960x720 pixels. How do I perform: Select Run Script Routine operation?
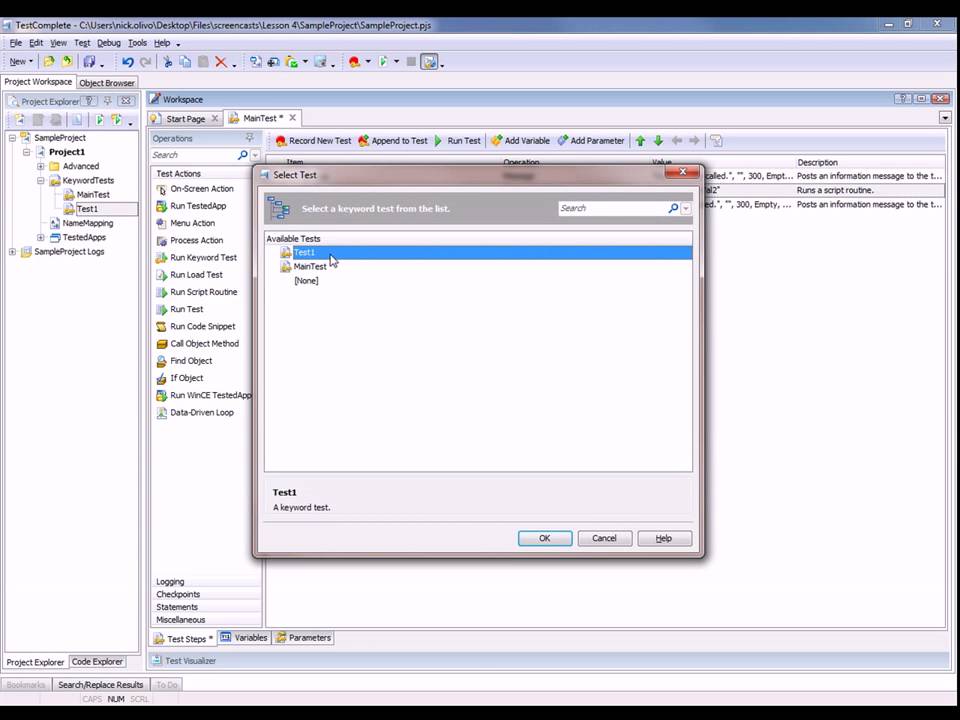coord(196,292)
